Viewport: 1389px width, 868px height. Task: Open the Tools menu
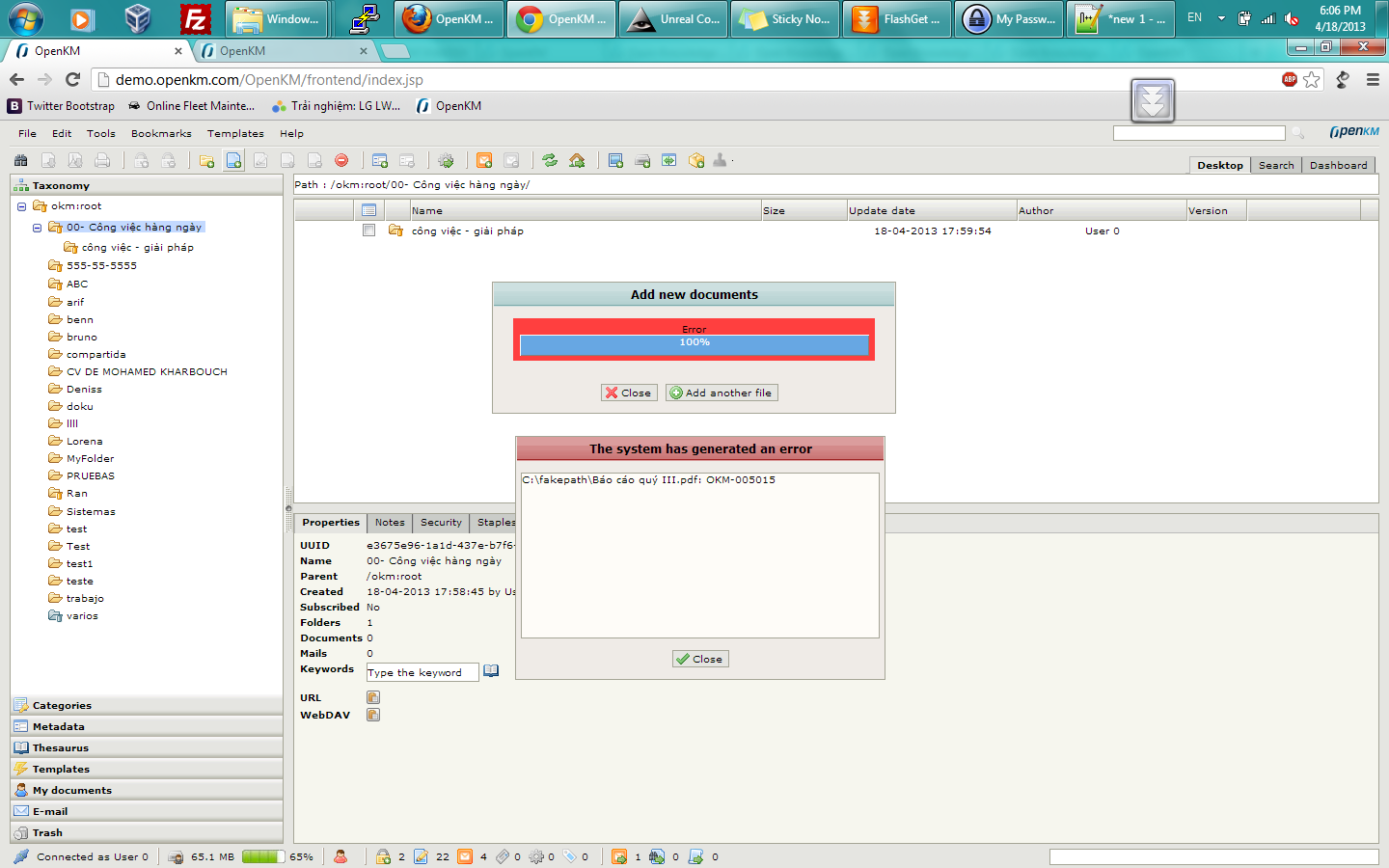tap(101, 133)
